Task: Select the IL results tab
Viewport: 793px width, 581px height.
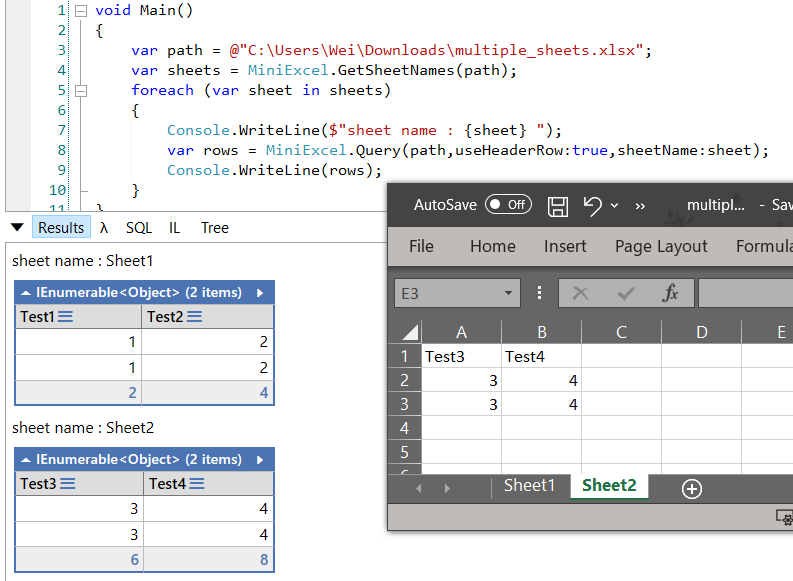Action: click(174, 228)
